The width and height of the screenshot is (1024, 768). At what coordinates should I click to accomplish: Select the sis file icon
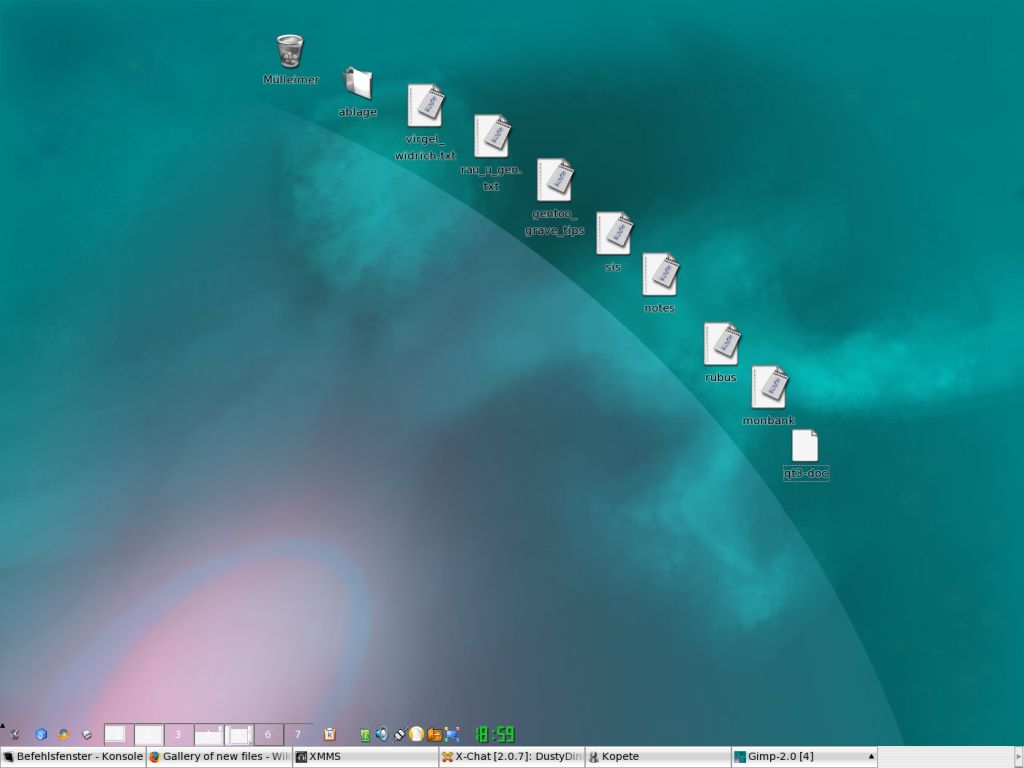614,233
